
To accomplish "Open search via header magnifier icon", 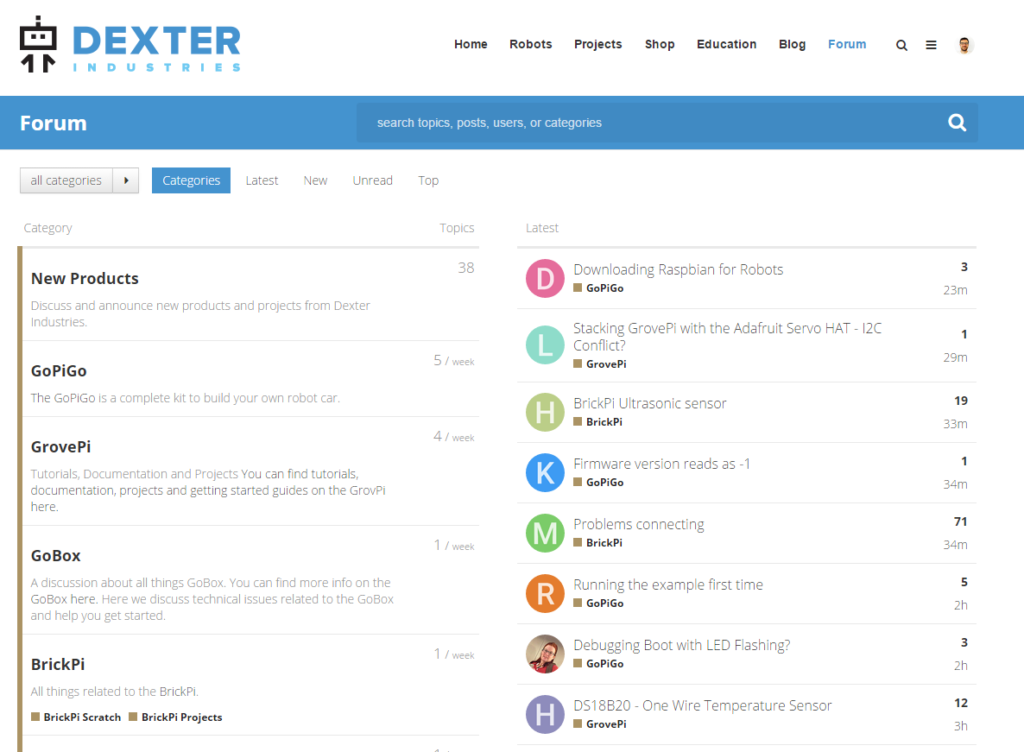I will coord(902,45).
